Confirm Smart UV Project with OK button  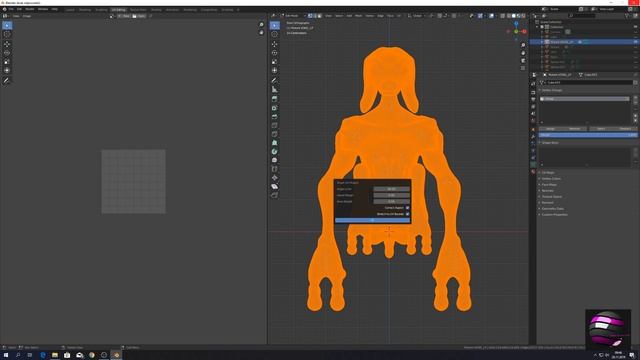tap(372, 220)
